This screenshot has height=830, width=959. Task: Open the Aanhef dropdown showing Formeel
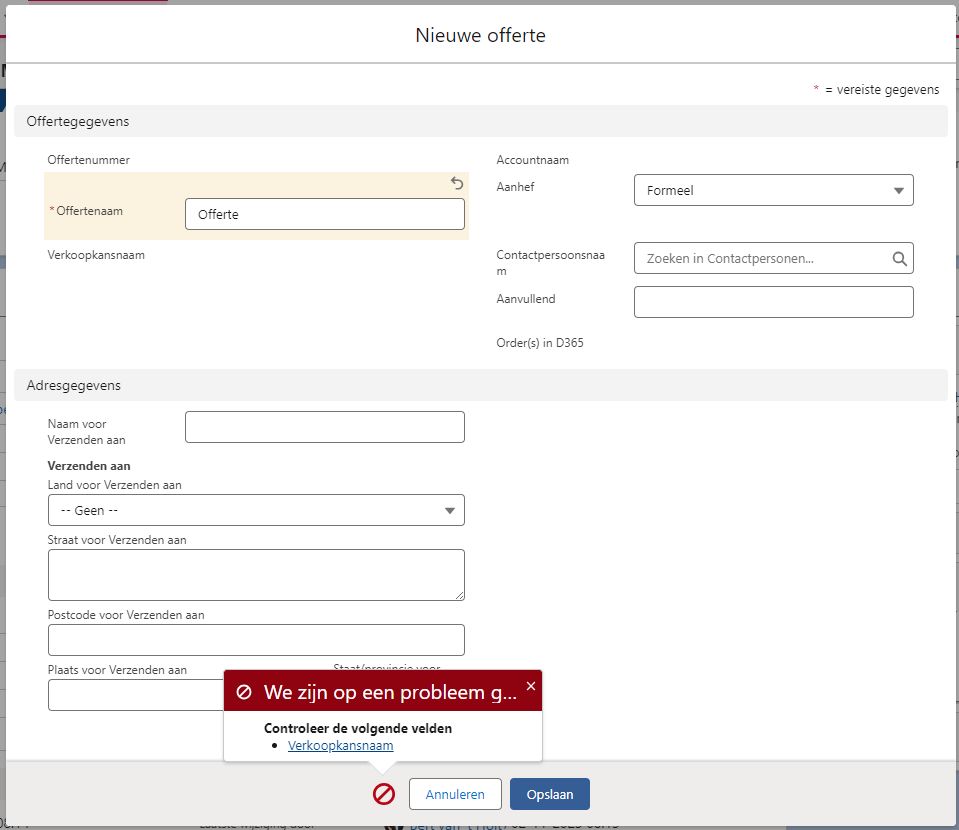click(774, 190)
